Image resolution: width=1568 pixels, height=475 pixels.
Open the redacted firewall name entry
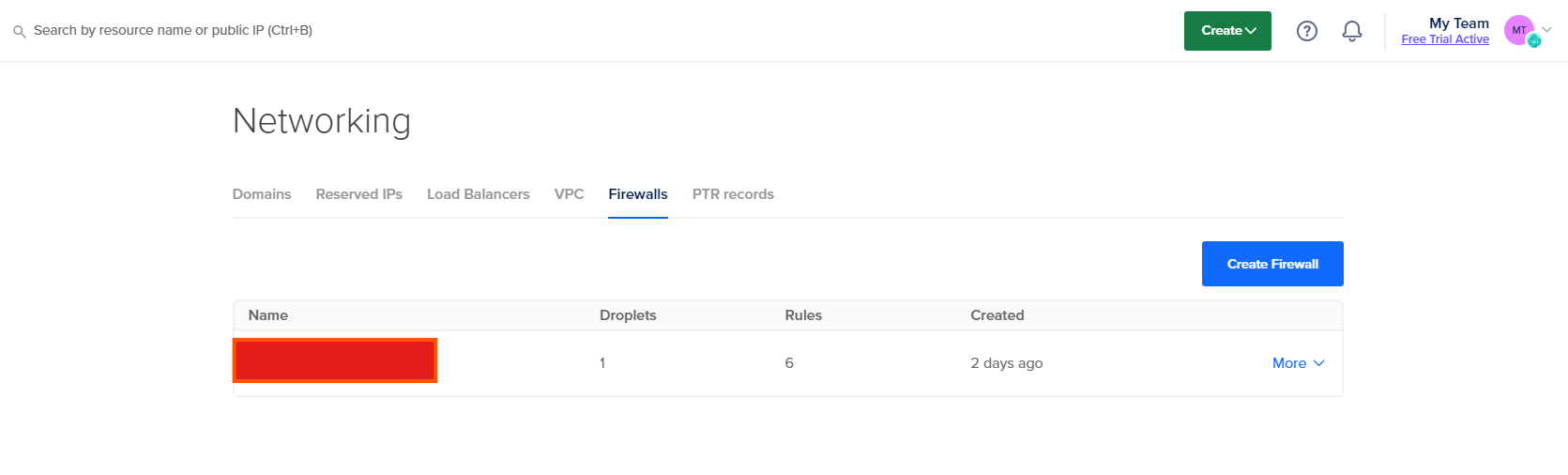(335, 360)
